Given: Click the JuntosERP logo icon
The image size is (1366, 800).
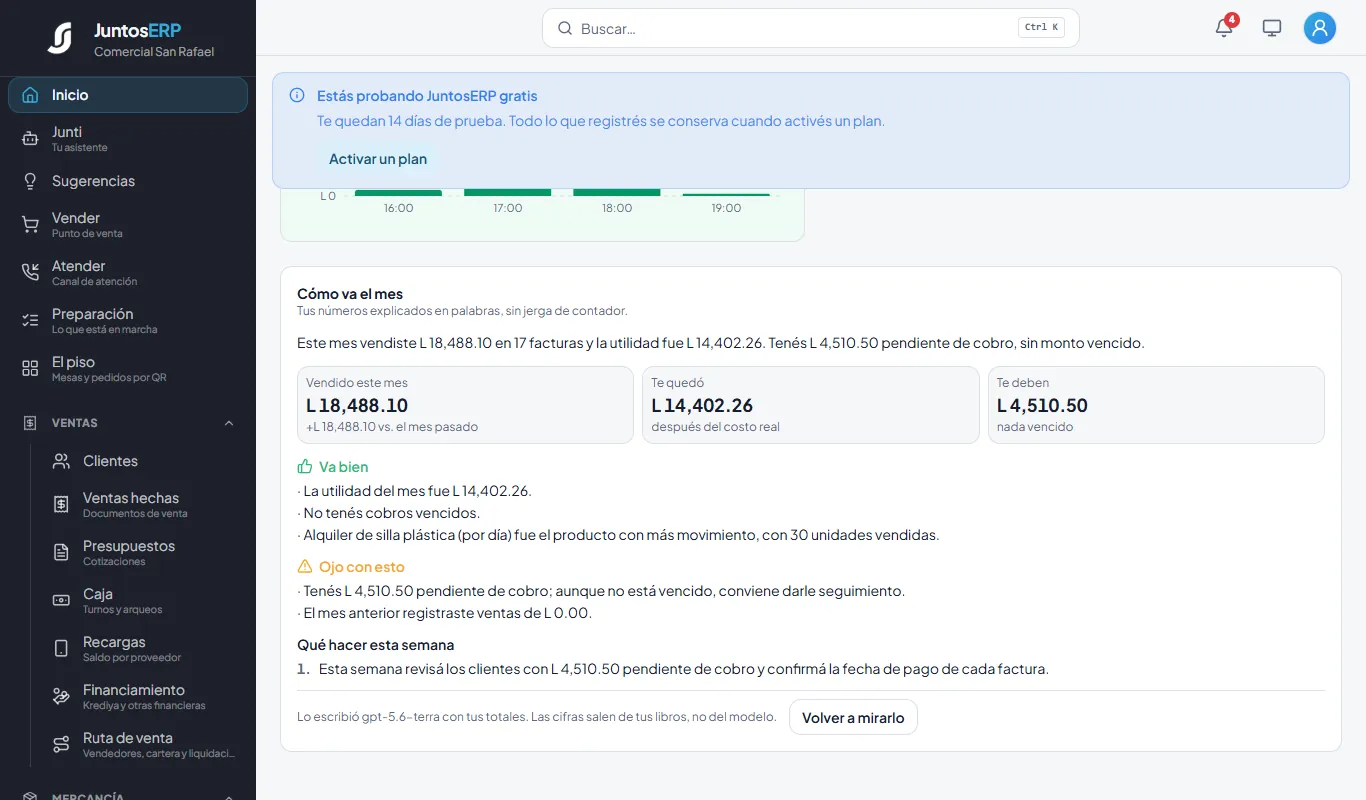Looking at the screenshot, I should (60, 38).
